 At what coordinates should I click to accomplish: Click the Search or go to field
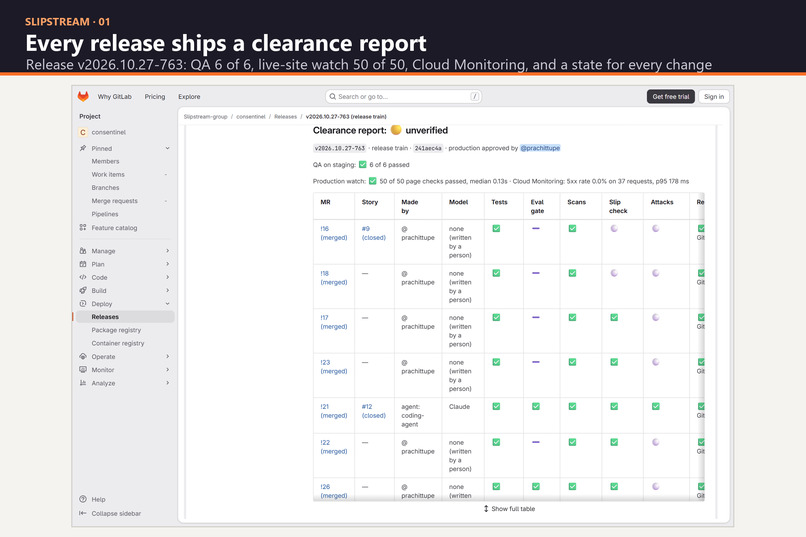403,97
